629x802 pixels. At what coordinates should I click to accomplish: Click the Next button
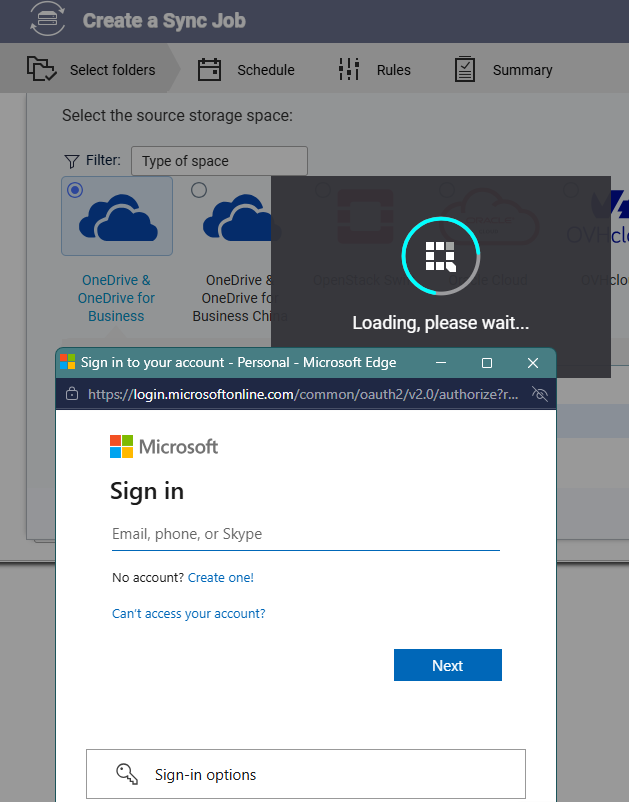coord(447,665)
